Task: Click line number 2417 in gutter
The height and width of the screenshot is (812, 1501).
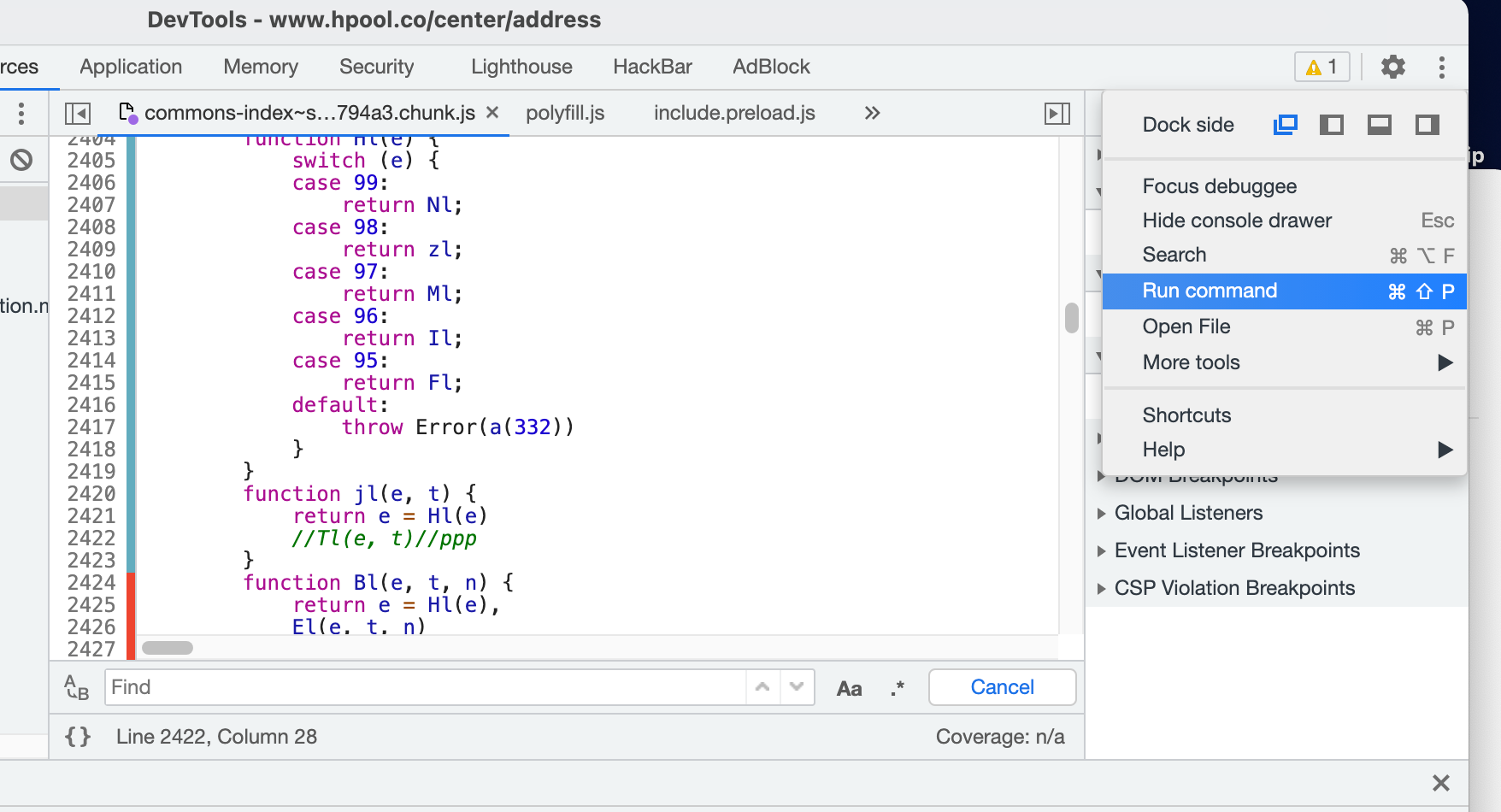Action: click(91, 427)
